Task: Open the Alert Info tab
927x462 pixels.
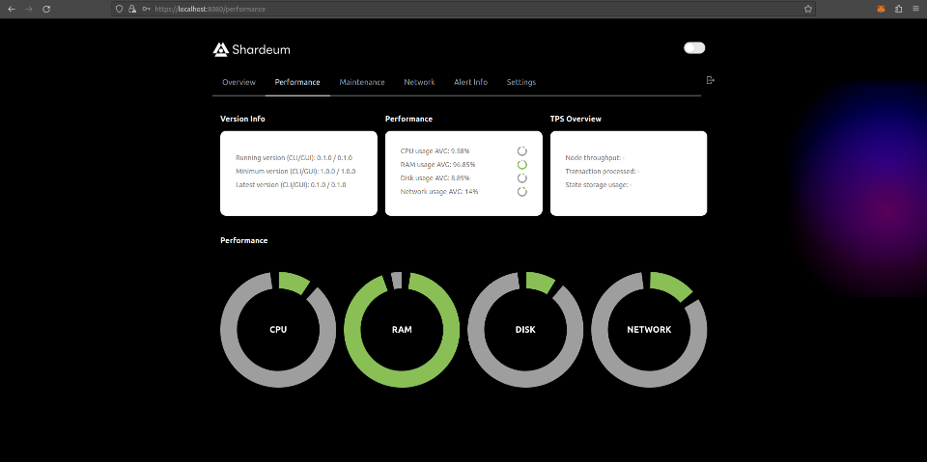Action: 471,82
